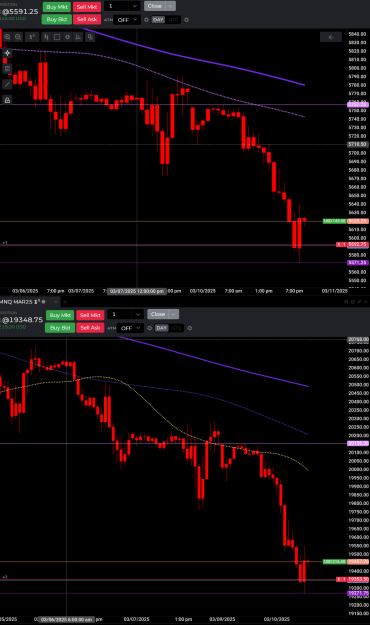The width and height of the screenshot is (370, 625).
Task: Expand Close button dropdown arrow in lower panel
Action: pos(174,314)
